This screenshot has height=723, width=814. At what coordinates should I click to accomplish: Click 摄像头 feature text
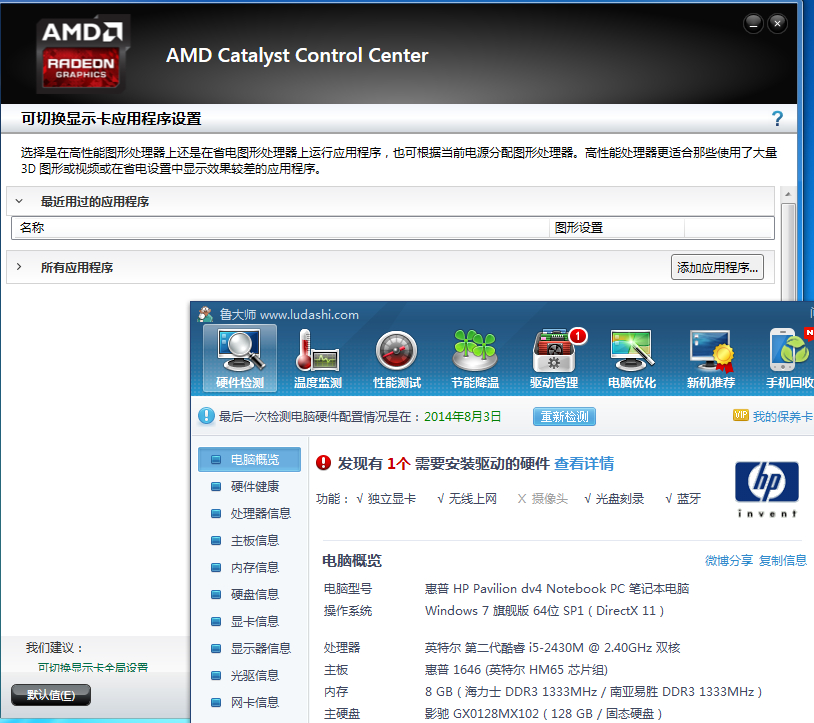point(549,499)
